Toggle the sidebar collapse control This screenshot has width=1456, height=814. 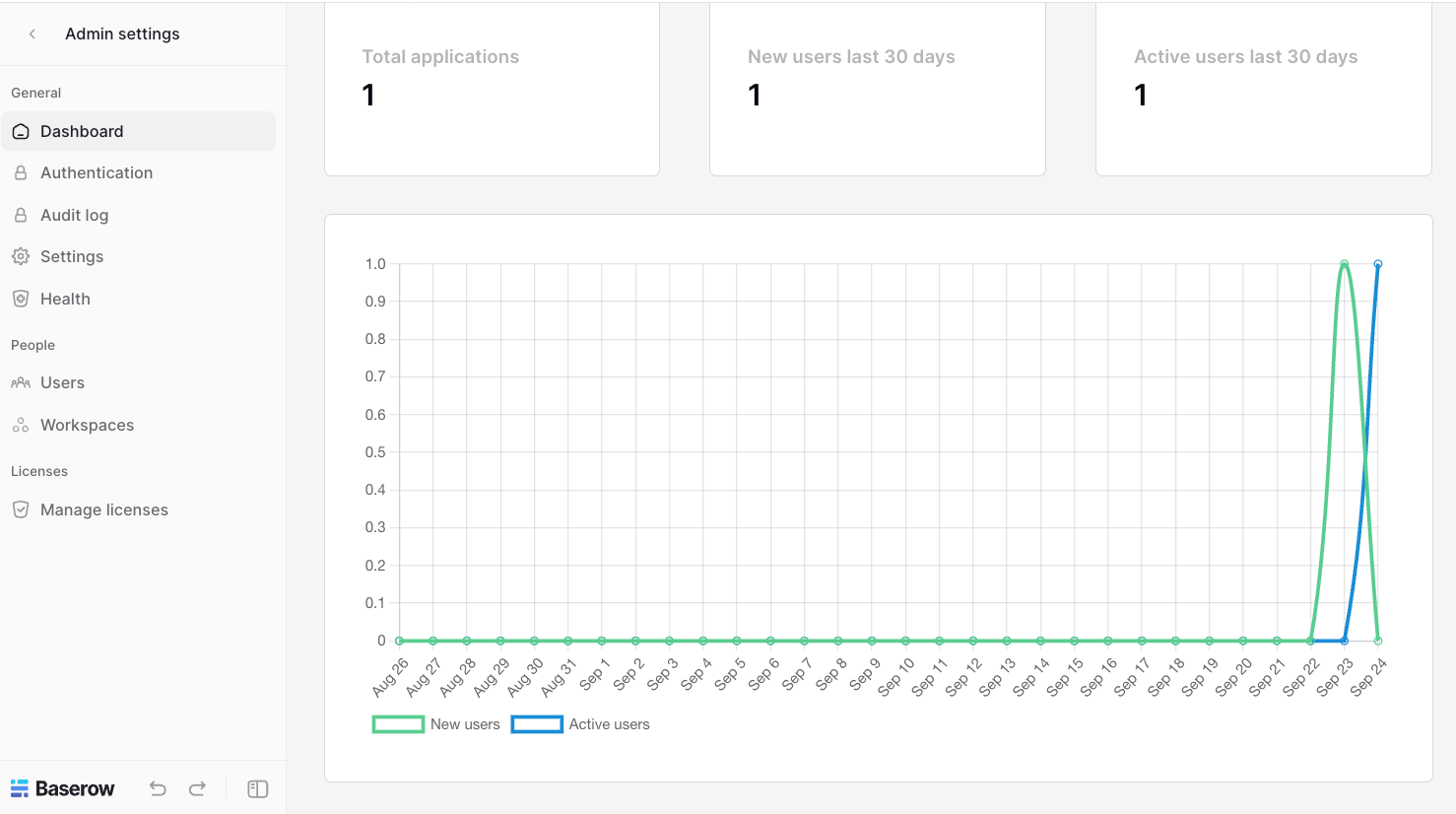tap(257, 788)
